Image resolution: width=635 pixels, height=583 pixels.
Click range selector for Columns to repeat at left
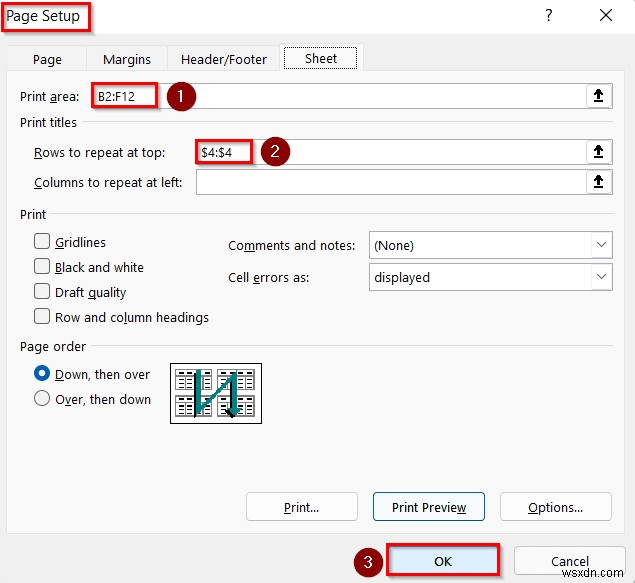(x=599, y=182)
